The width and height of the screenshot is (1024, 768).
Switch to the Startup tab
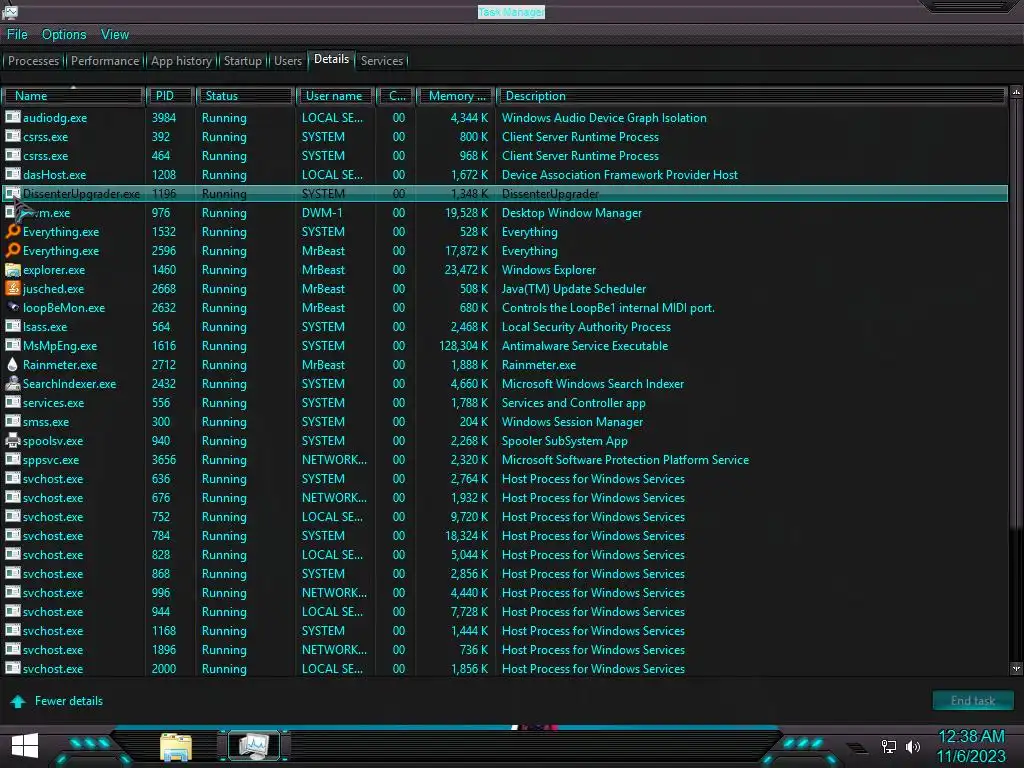[242, 61]
